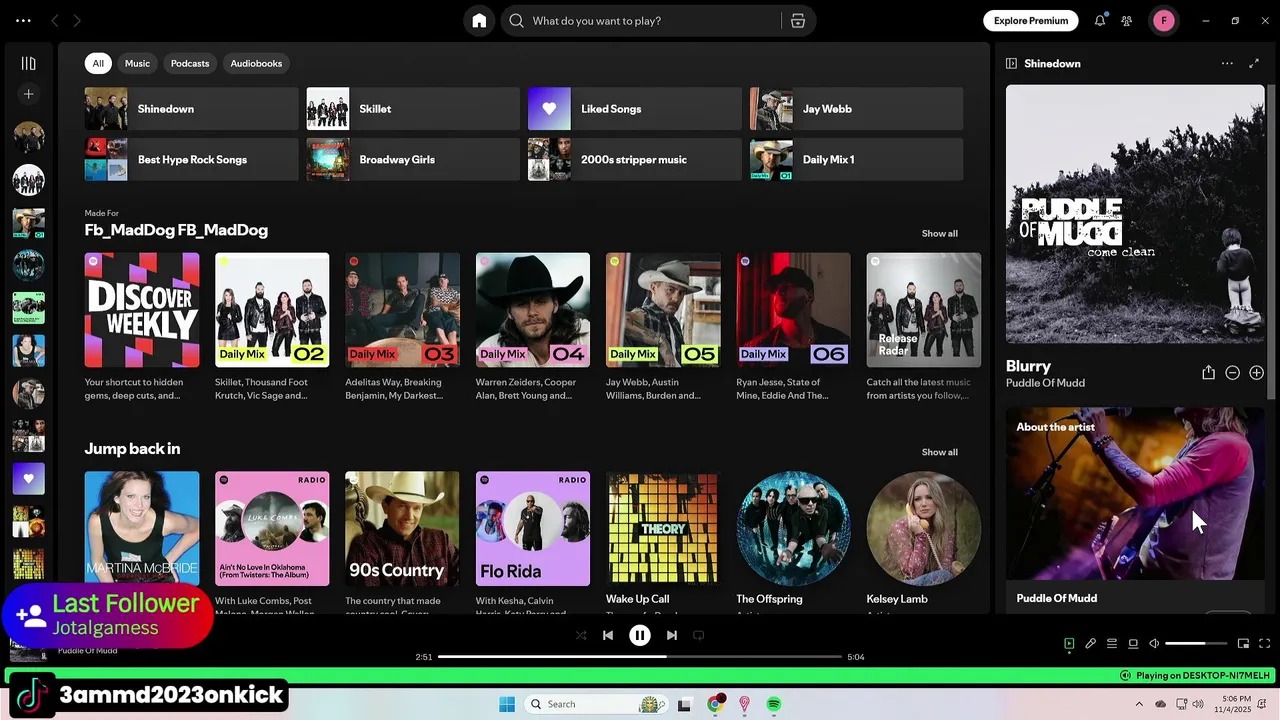
Task: Select the Audiobooks filter chip
Action: (x=256, y=63)
